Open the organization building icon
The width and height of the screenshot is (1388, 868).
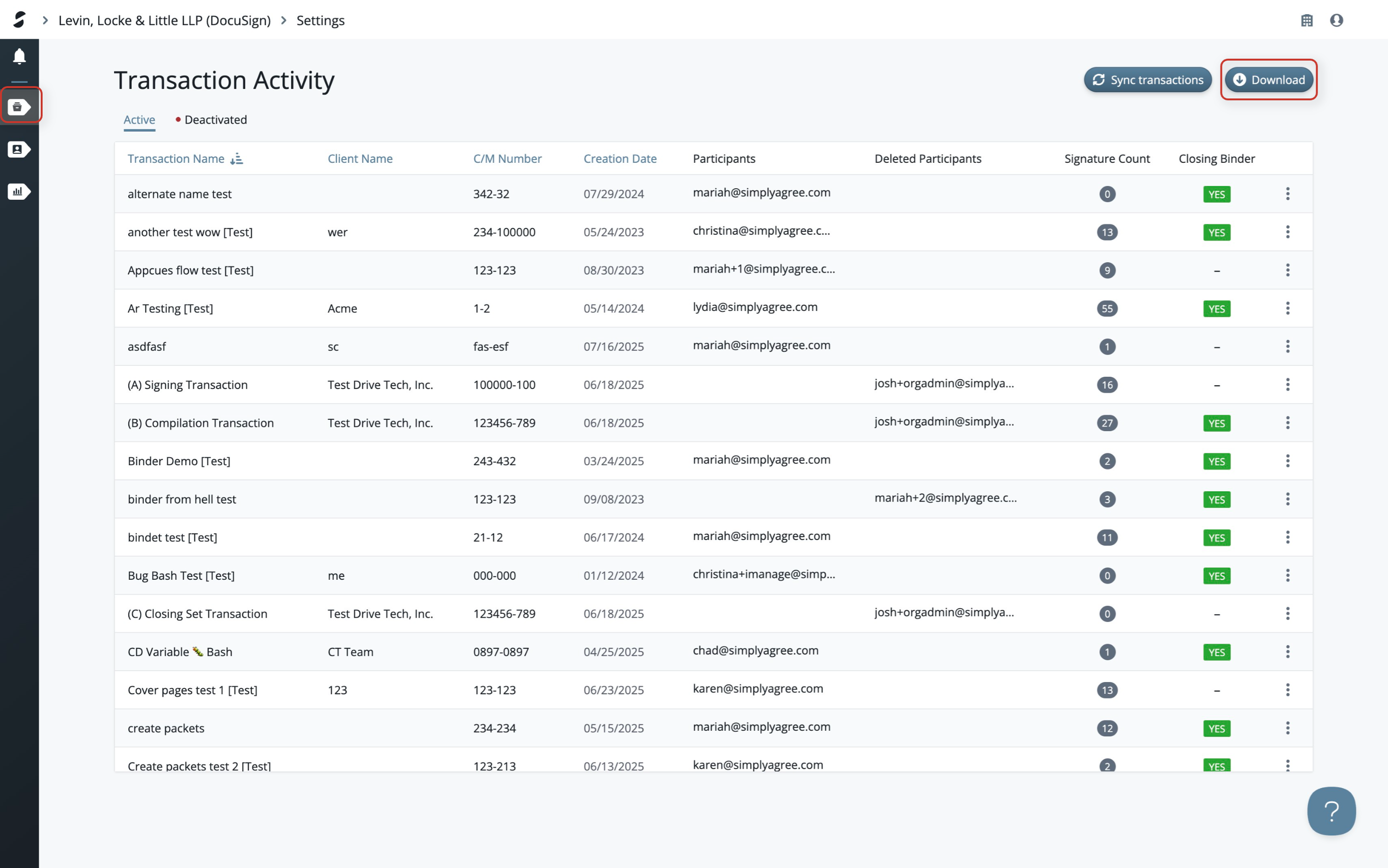coord(1307,20)
